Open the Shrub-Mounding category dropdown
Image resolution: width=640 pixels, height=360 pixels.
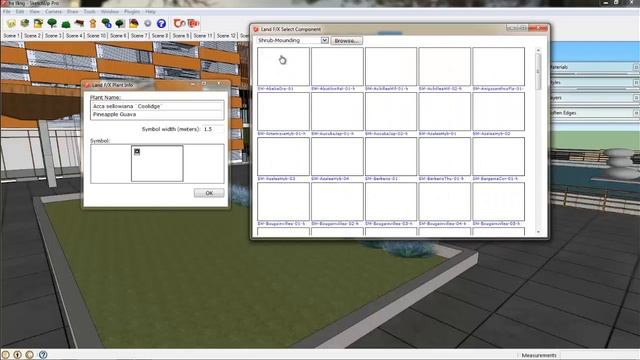pos(324,40)
